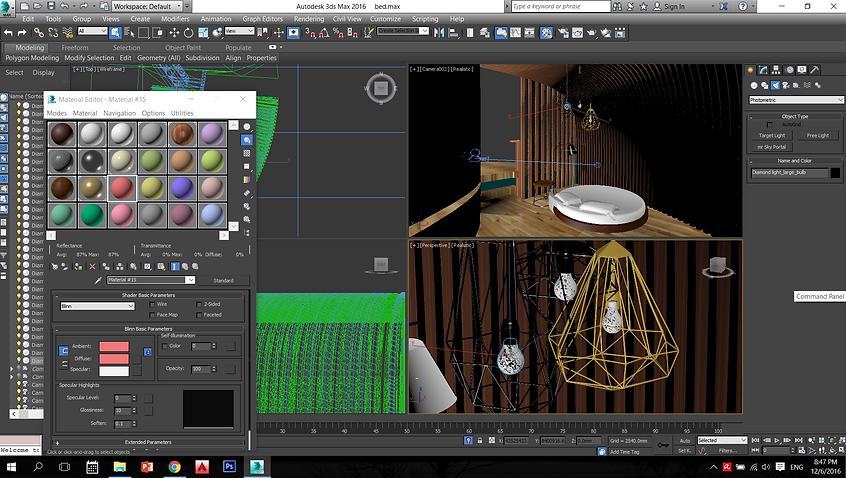Open the selection filter All dropdown

click(92, 31)
